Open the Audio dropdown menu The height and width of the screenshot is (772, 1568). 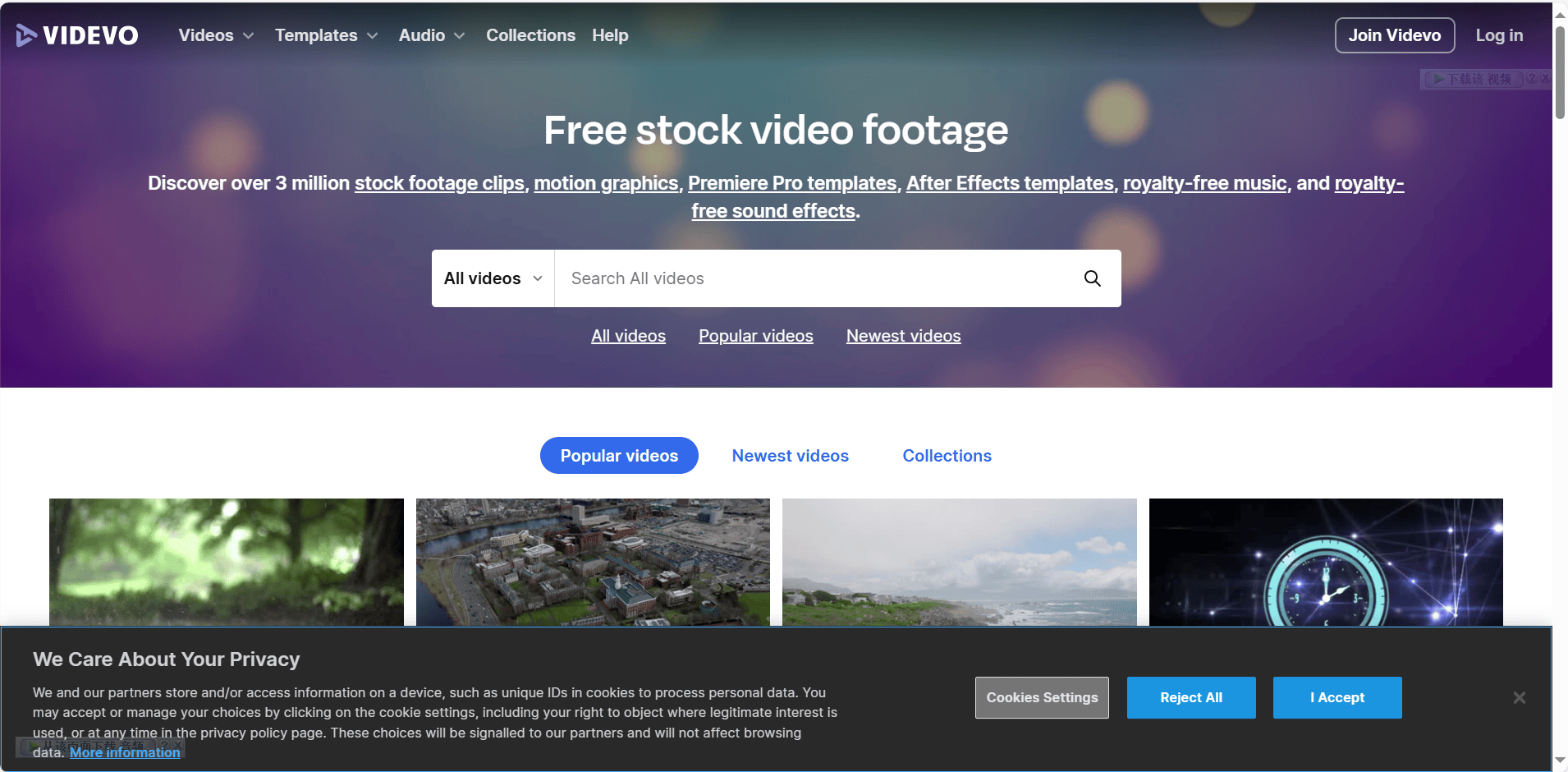[431, 35]
